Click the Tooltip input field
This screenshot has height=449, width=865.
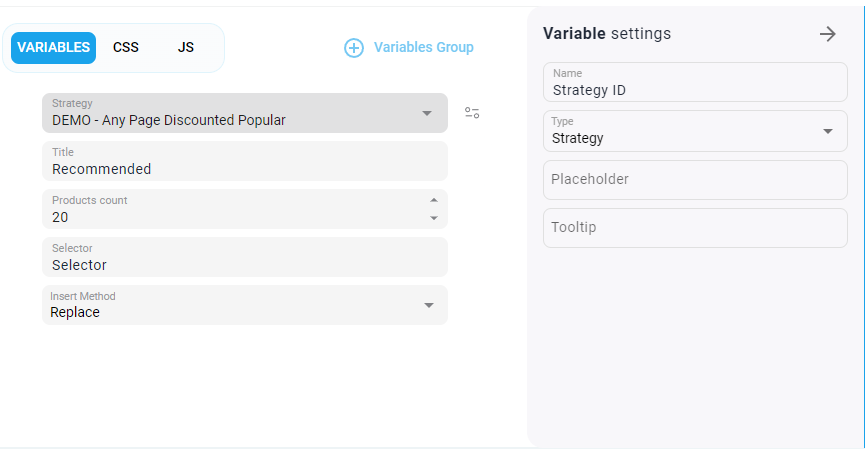tap(694, 228)
